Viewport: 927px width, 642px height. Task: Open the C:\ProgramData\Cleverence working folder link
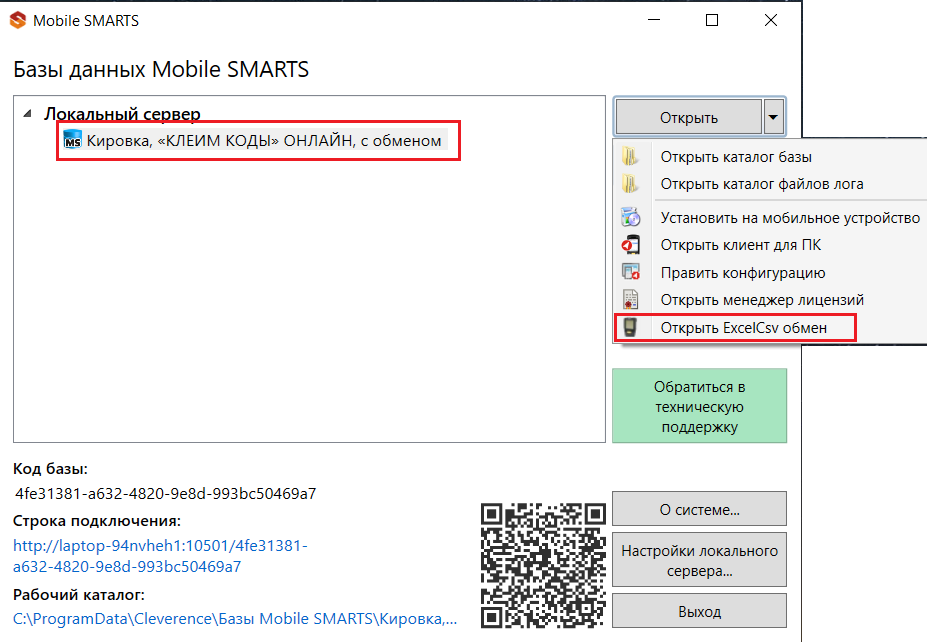point(235,618)
